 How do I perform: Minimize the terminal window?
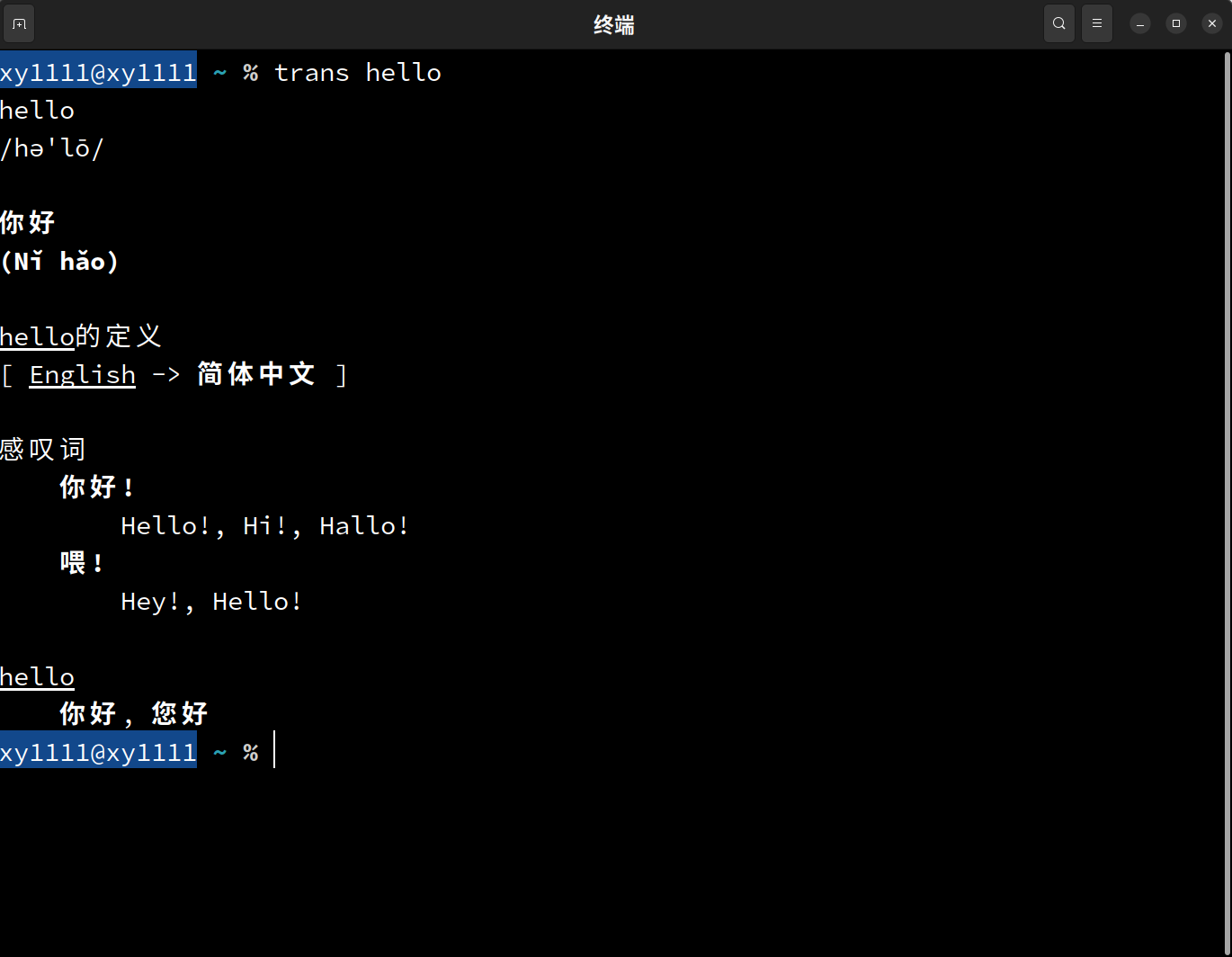[1139, 24]
